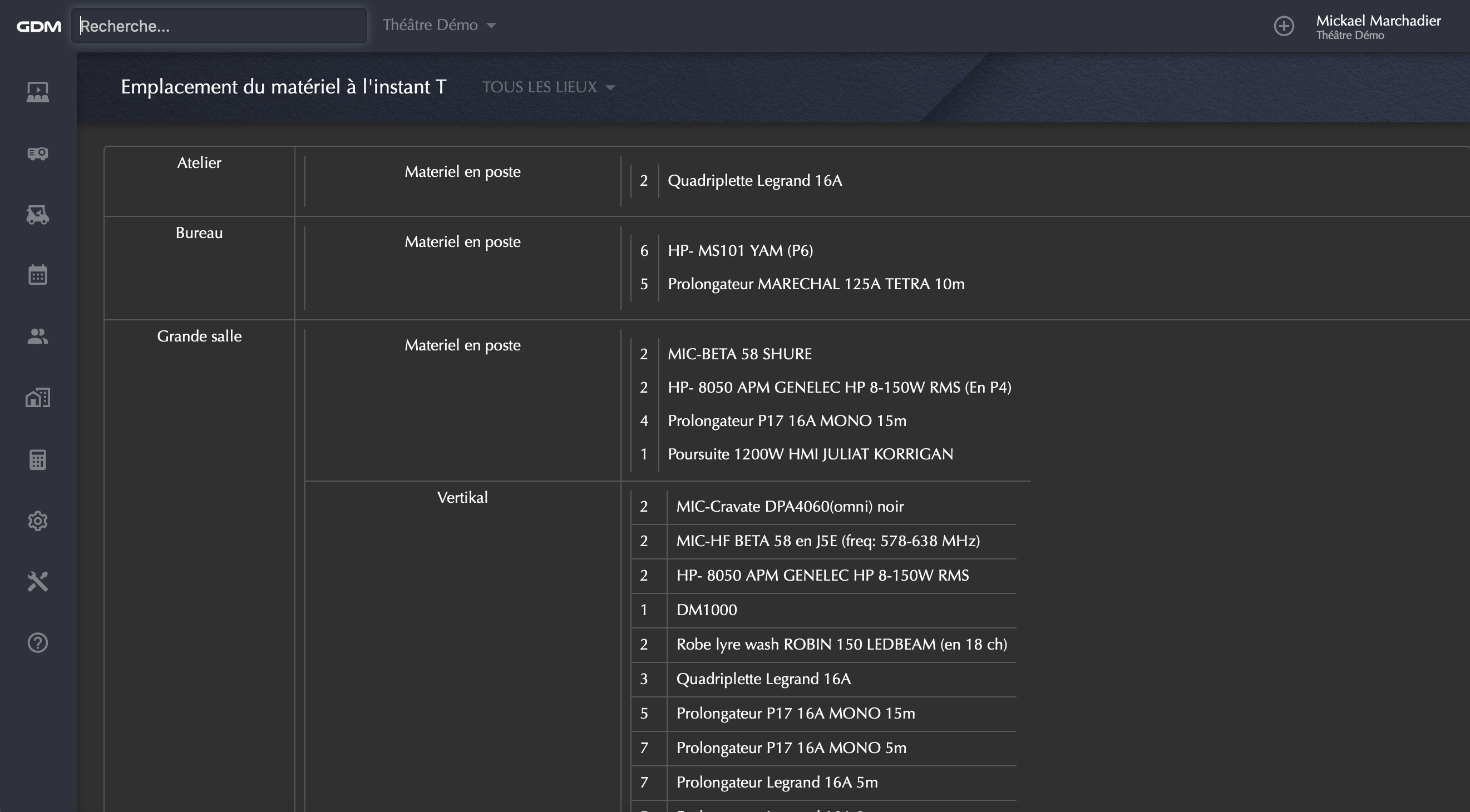Click Materiel en poste in Grande salle row
1470x812 pixels.
pos(463,345)
